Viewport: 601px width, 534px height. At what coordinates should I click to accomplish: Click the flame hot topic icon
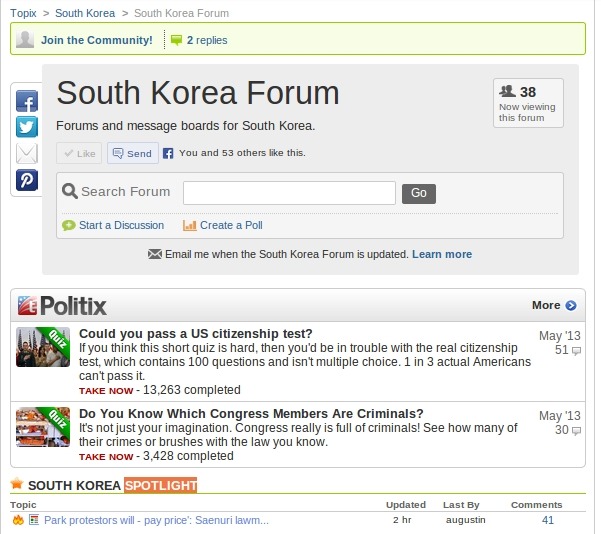(18, 520)
